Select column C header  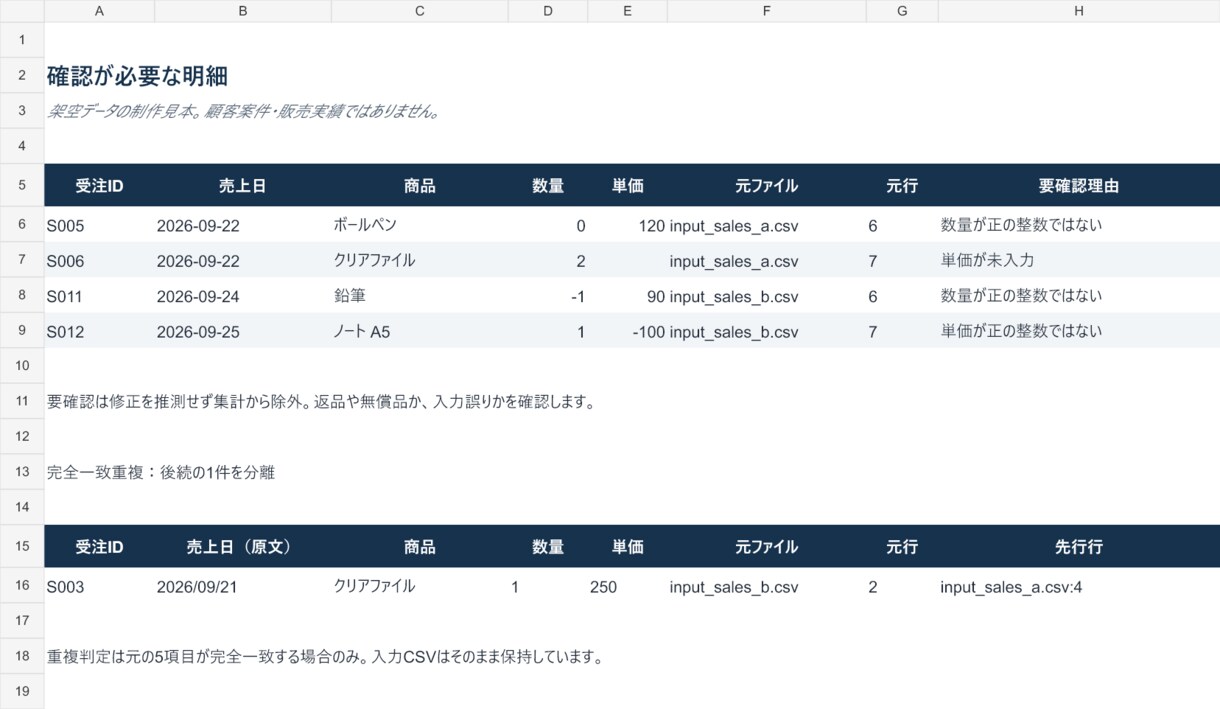click(420, 11)
